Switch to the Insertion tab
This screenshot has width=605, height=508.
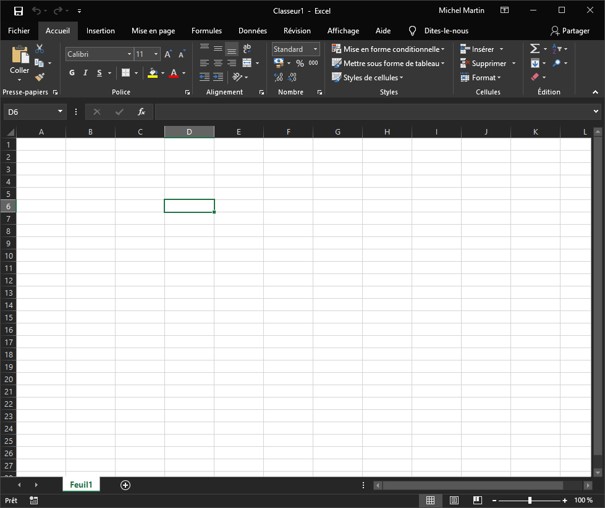pyautogui.click(x=100, y=31)
